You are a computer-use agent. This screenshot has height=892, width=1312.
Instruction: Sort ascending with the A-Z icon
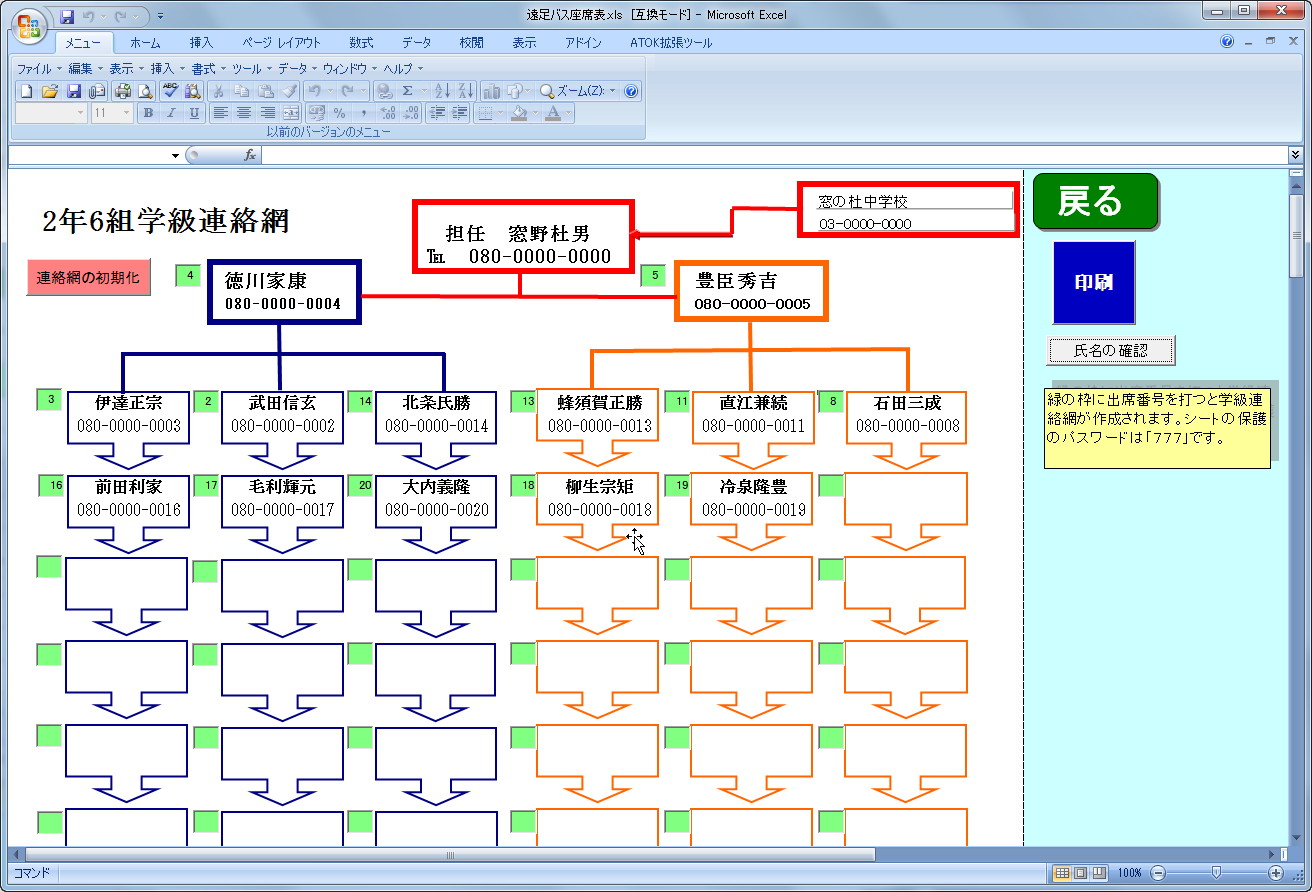pyautogui.click(x=440, y=90)
